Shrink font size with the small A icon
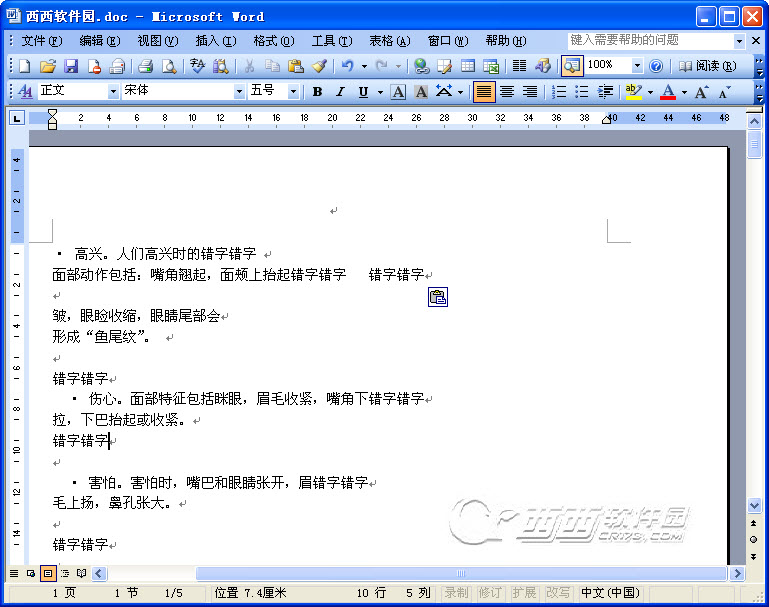 pos(724,92)
